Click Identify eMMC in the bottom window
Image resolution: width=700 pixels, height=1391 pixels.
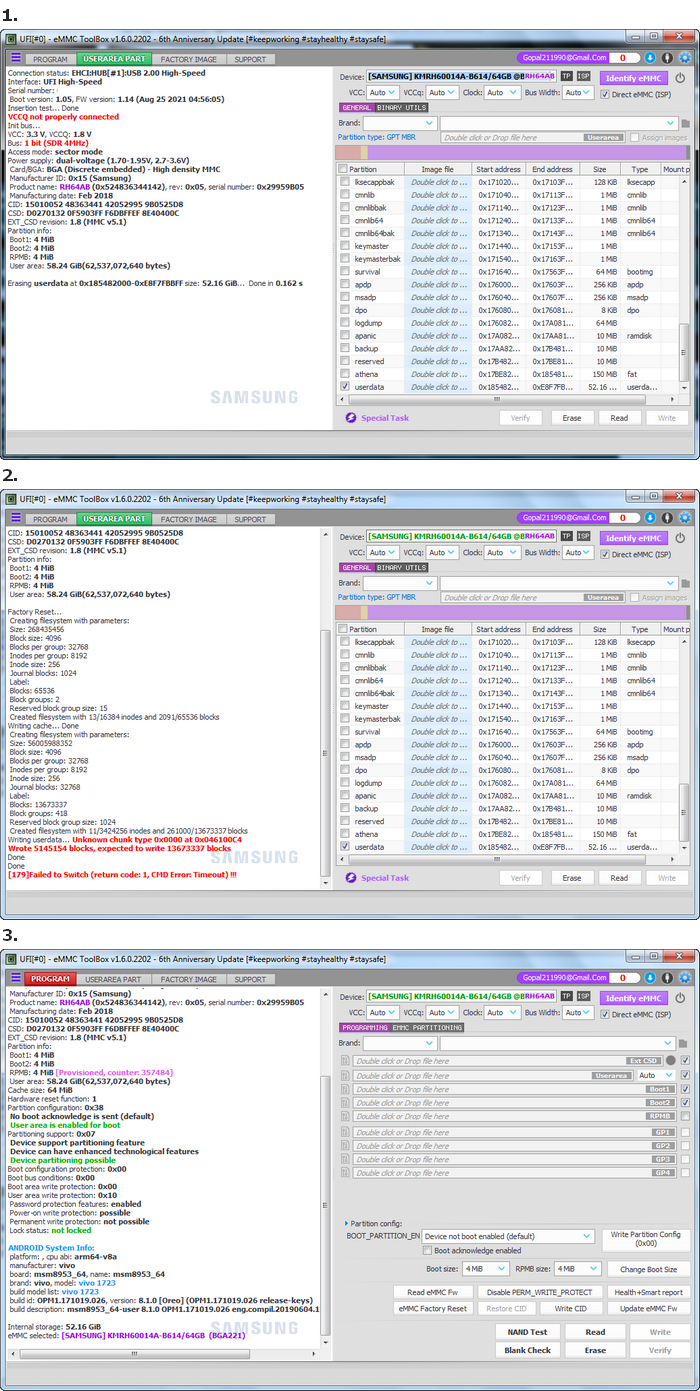(634, 998)
